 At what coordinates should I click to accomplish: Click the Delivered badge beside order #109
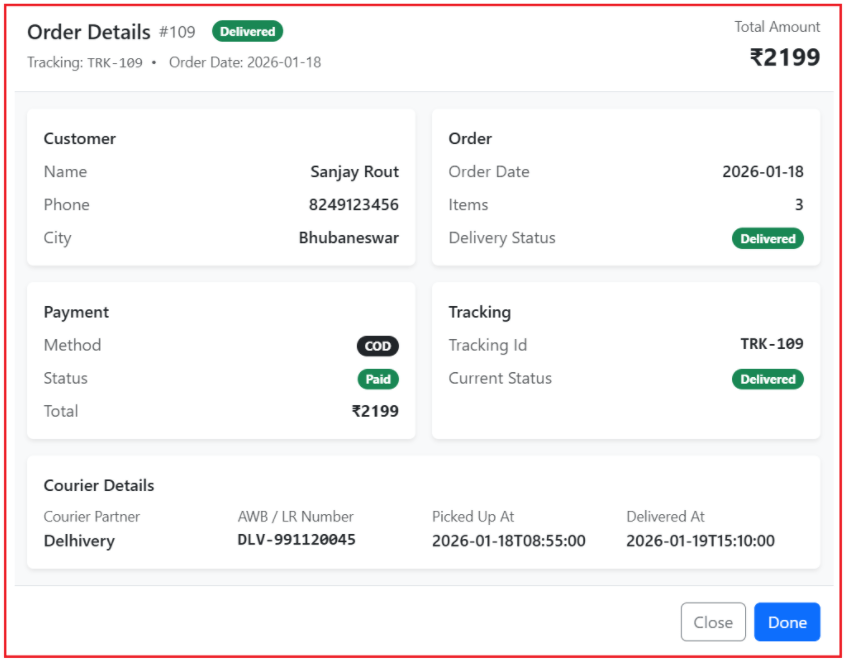coord(247,32)
